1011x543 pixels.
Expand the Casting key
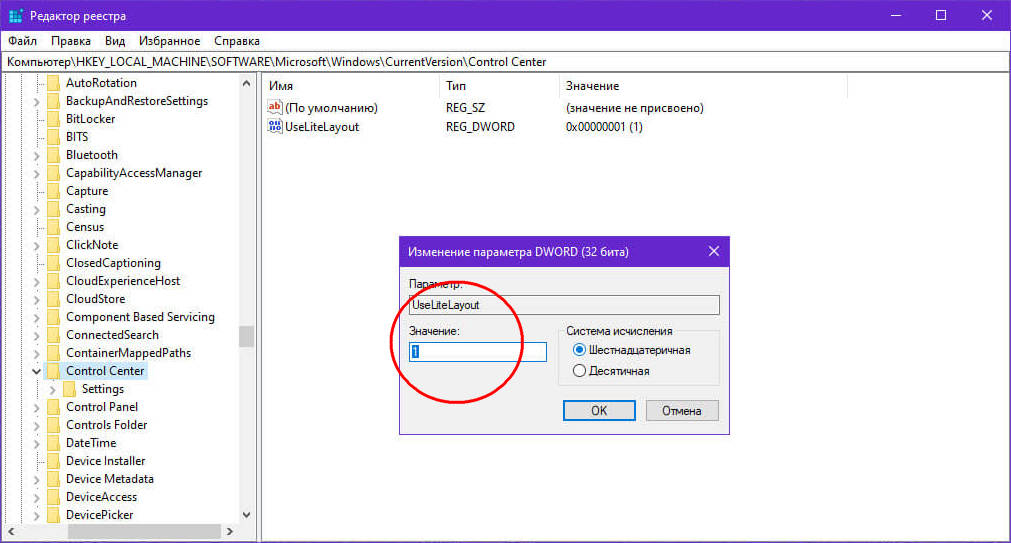pos(37,210)
